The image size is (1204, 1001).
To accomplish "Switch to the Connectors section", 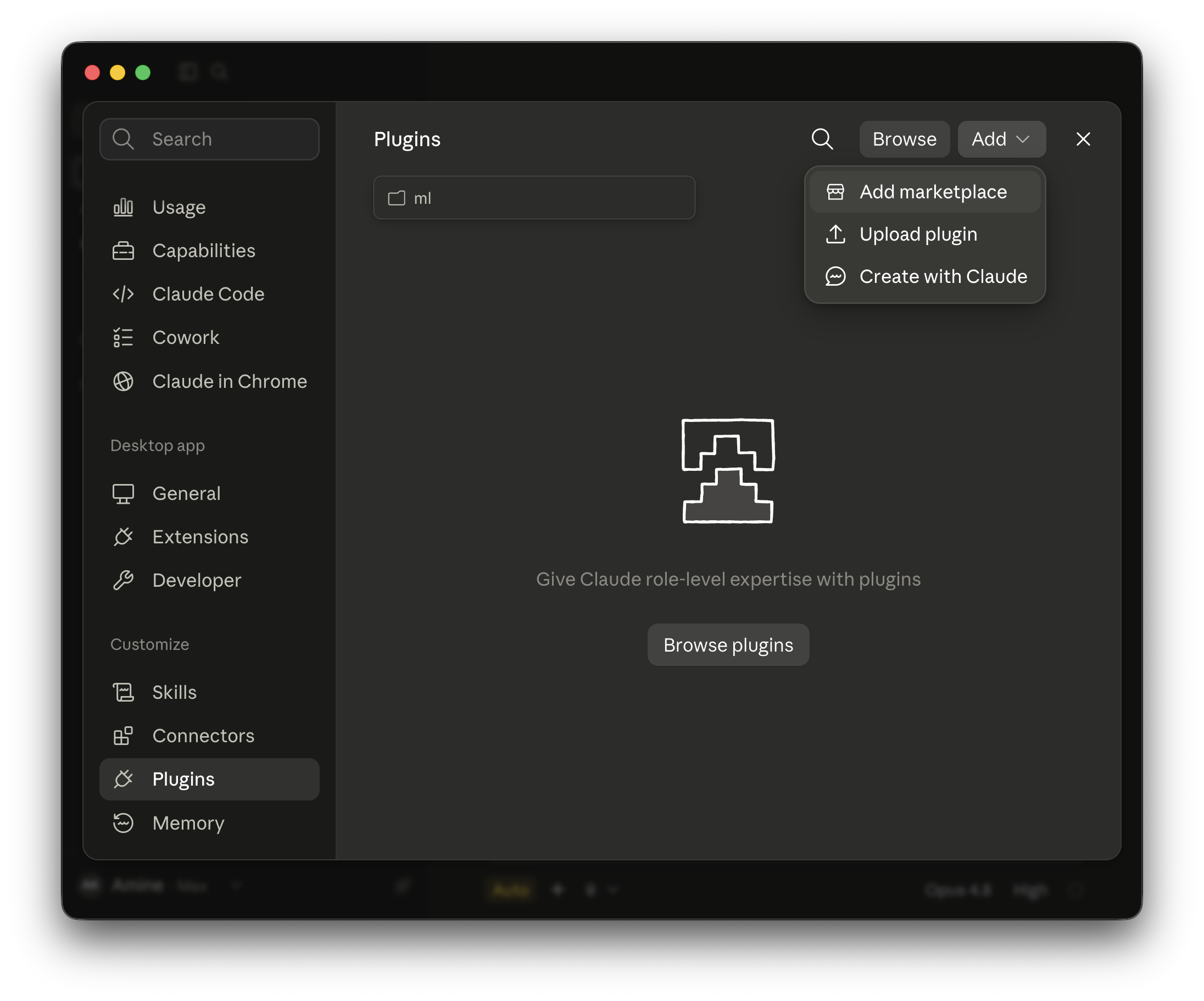I will point(209,736).
